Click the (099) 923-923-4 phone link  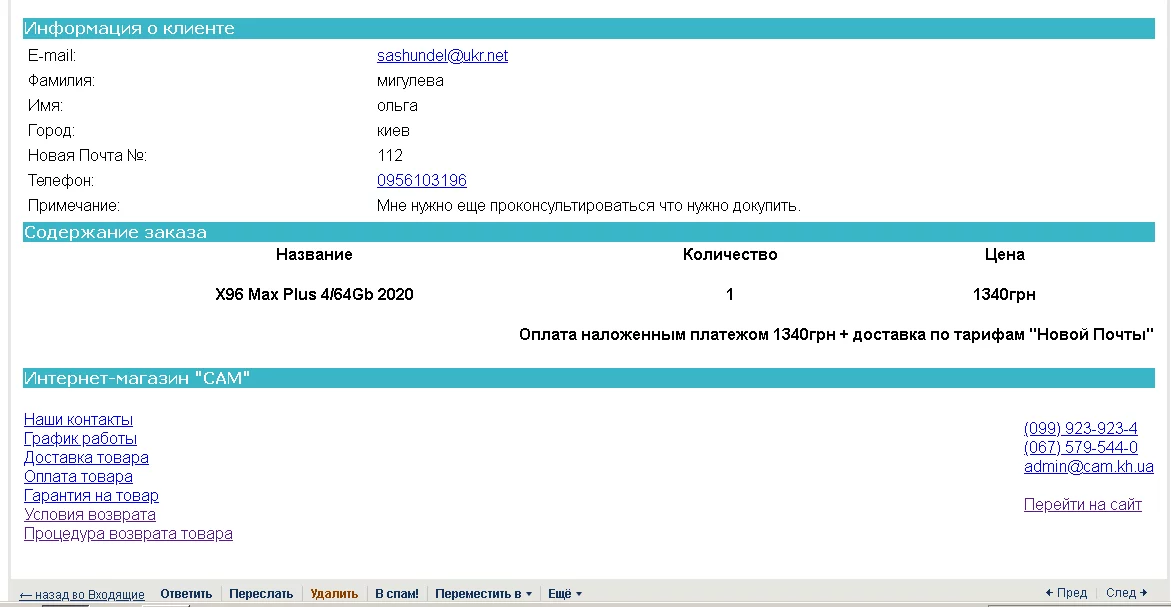(x=1081, y=429)
